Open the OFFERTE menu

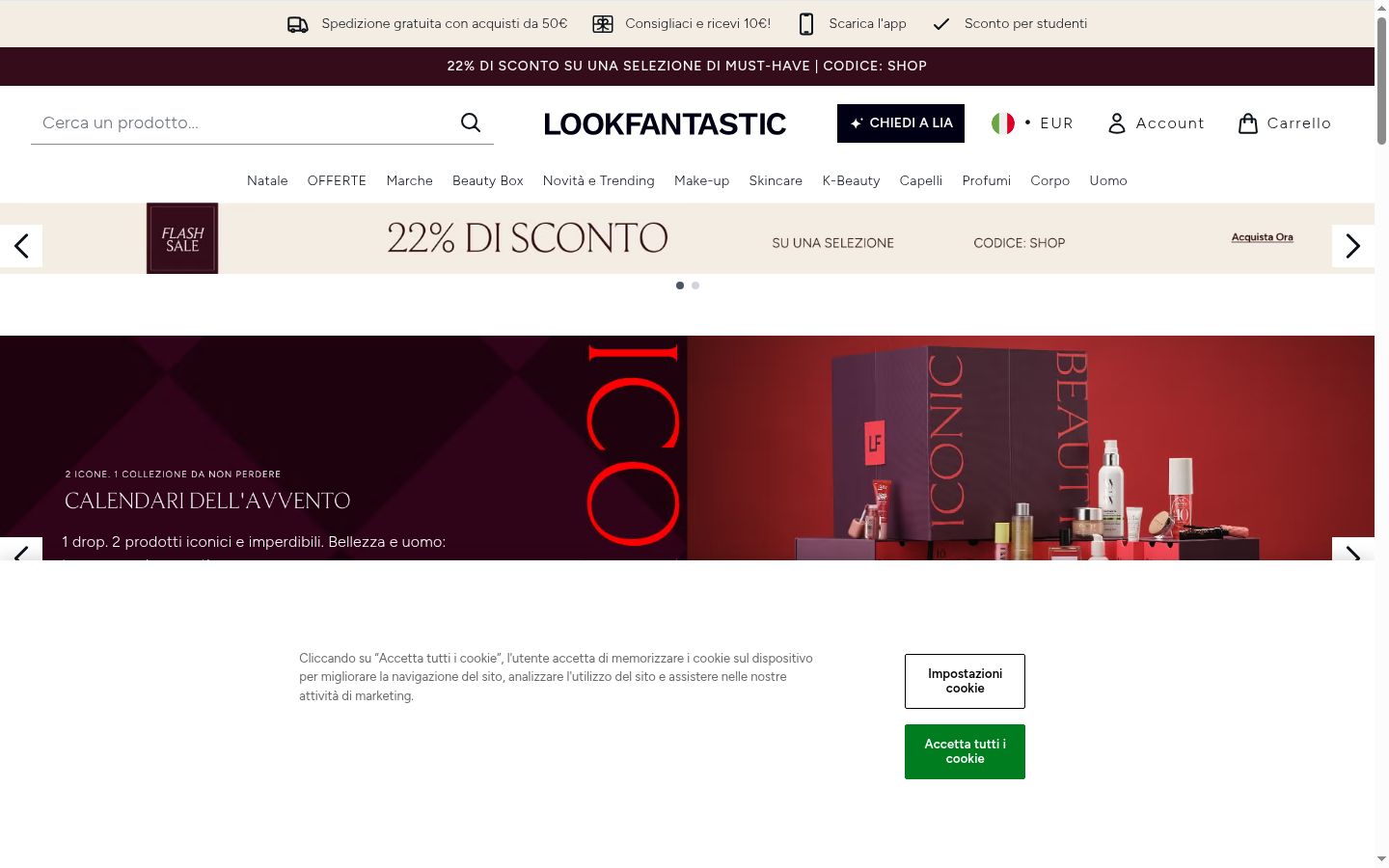click(x=337, y=180)
